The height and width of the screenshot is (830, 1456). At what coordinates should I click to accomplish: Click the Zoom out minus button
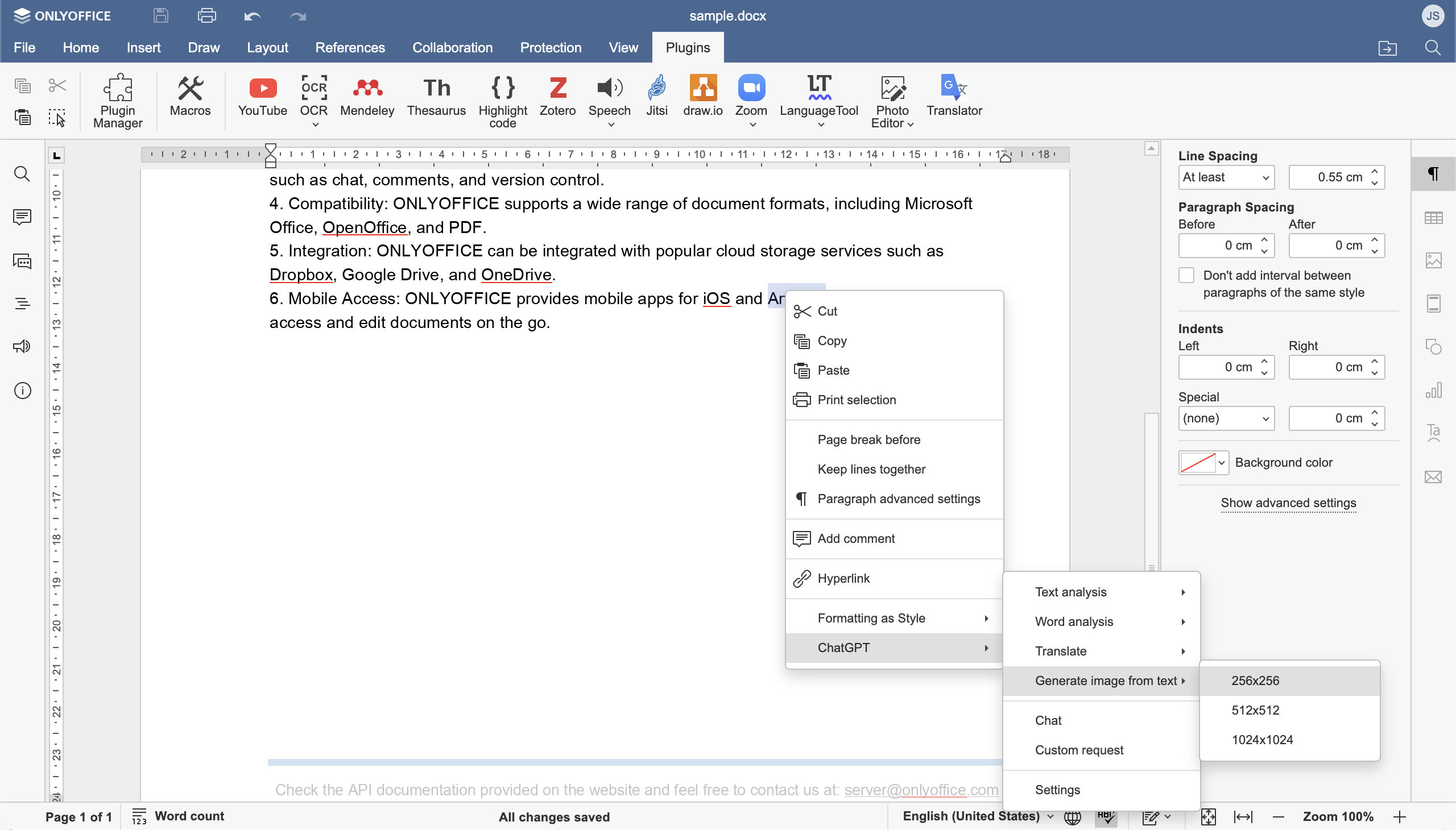[1278, 817]
